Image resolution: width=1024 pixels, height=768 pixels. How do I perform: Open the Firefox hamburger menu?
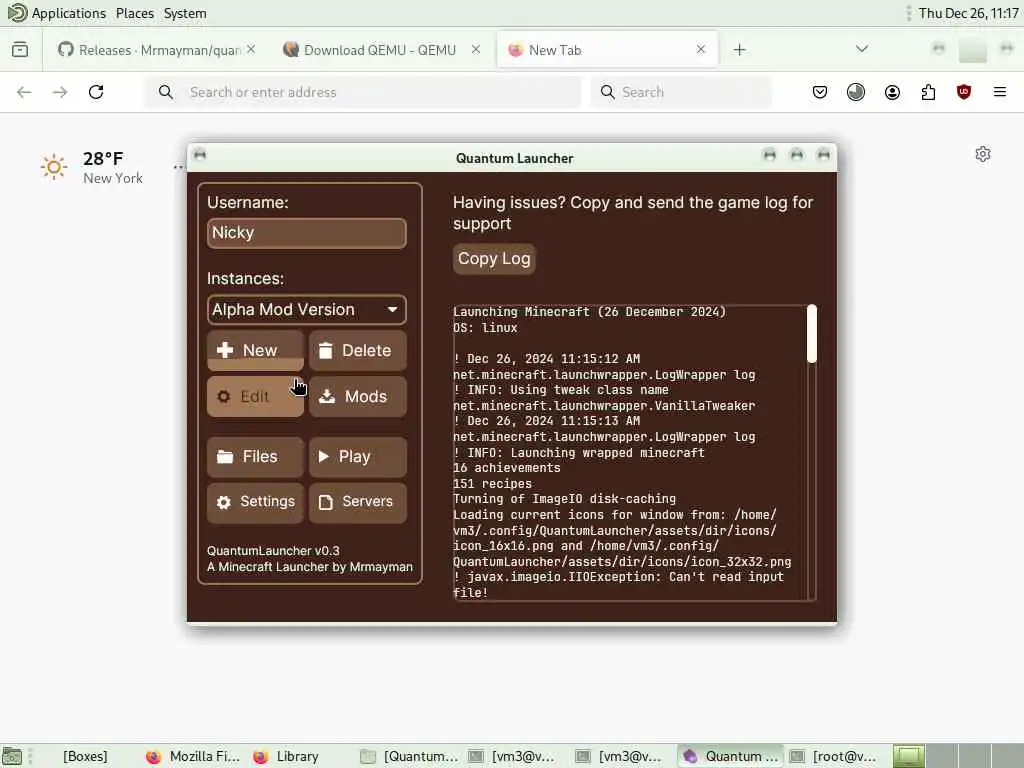(x=1000, y=92)
